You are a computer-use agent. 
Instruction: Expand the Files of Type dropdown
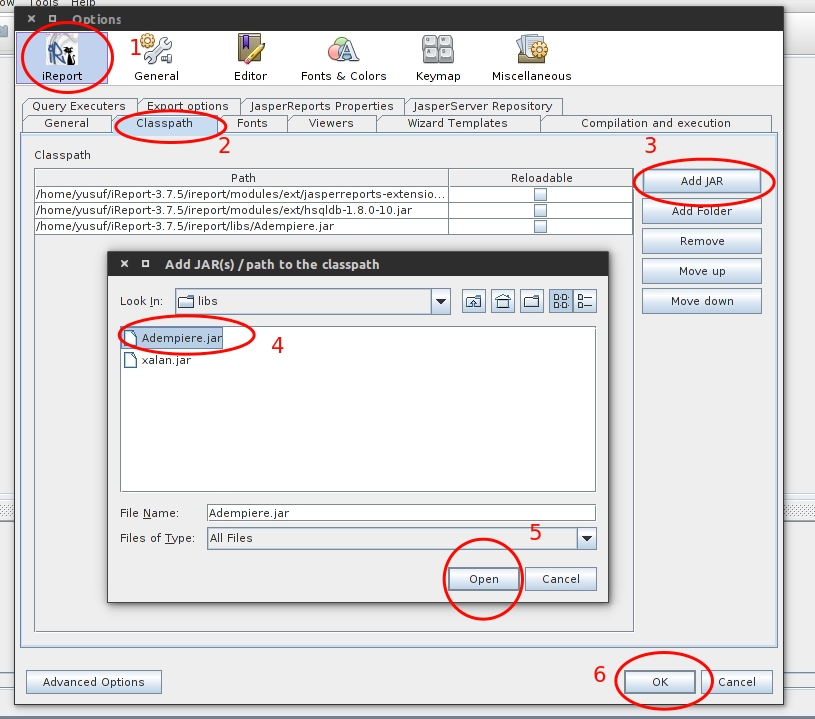(x=587, y=538)
